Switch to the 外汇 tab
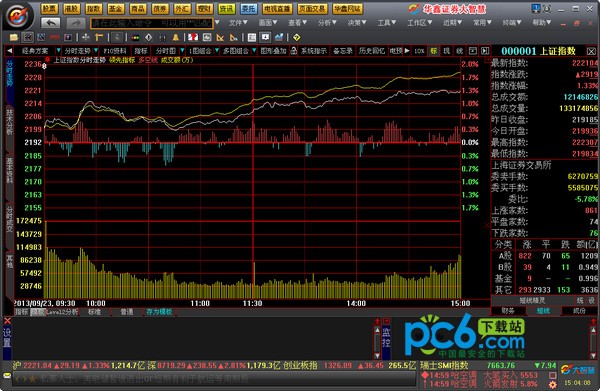The height and width of the screenshot is (391, 600). (x=182, y=8)
